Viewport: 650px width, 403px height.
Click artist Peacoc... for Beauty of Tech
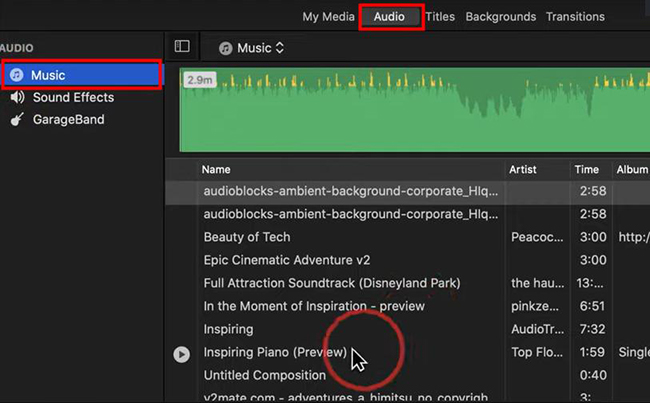(x=537, y=237)
